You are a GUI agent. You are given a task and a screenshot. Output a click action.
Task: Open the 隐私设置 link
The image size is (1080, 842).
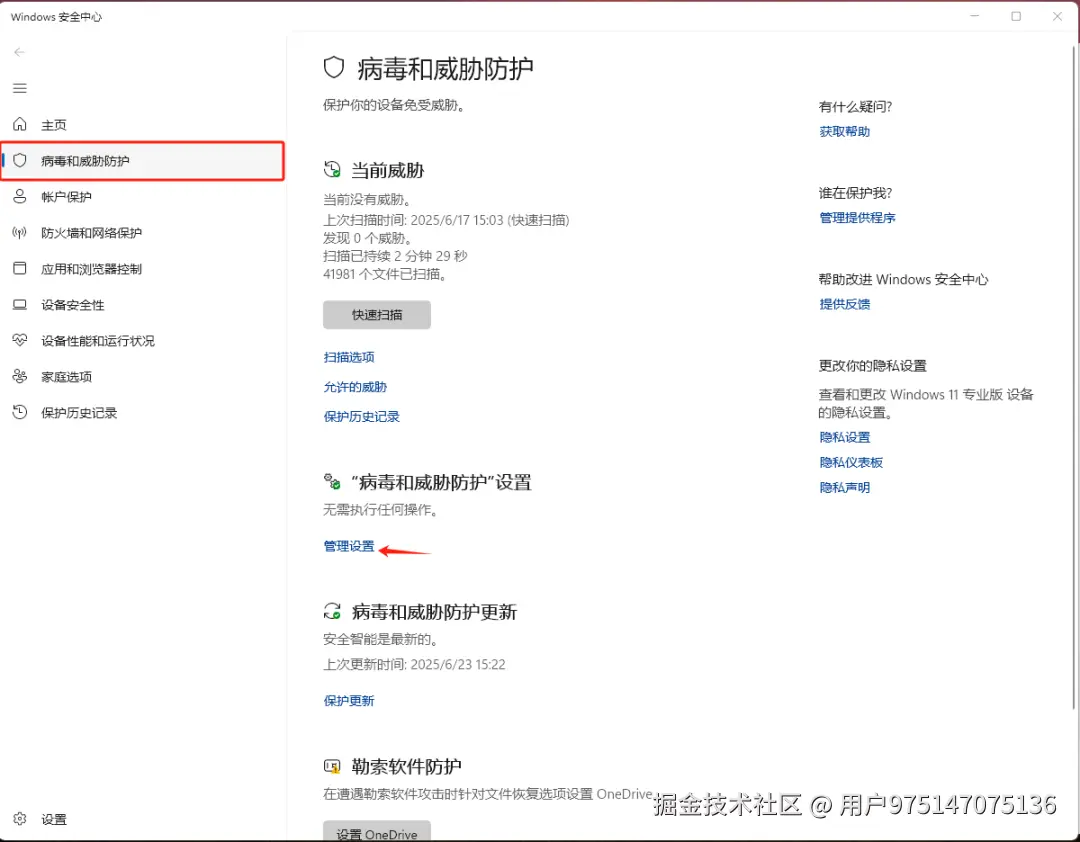coord(844,437)
